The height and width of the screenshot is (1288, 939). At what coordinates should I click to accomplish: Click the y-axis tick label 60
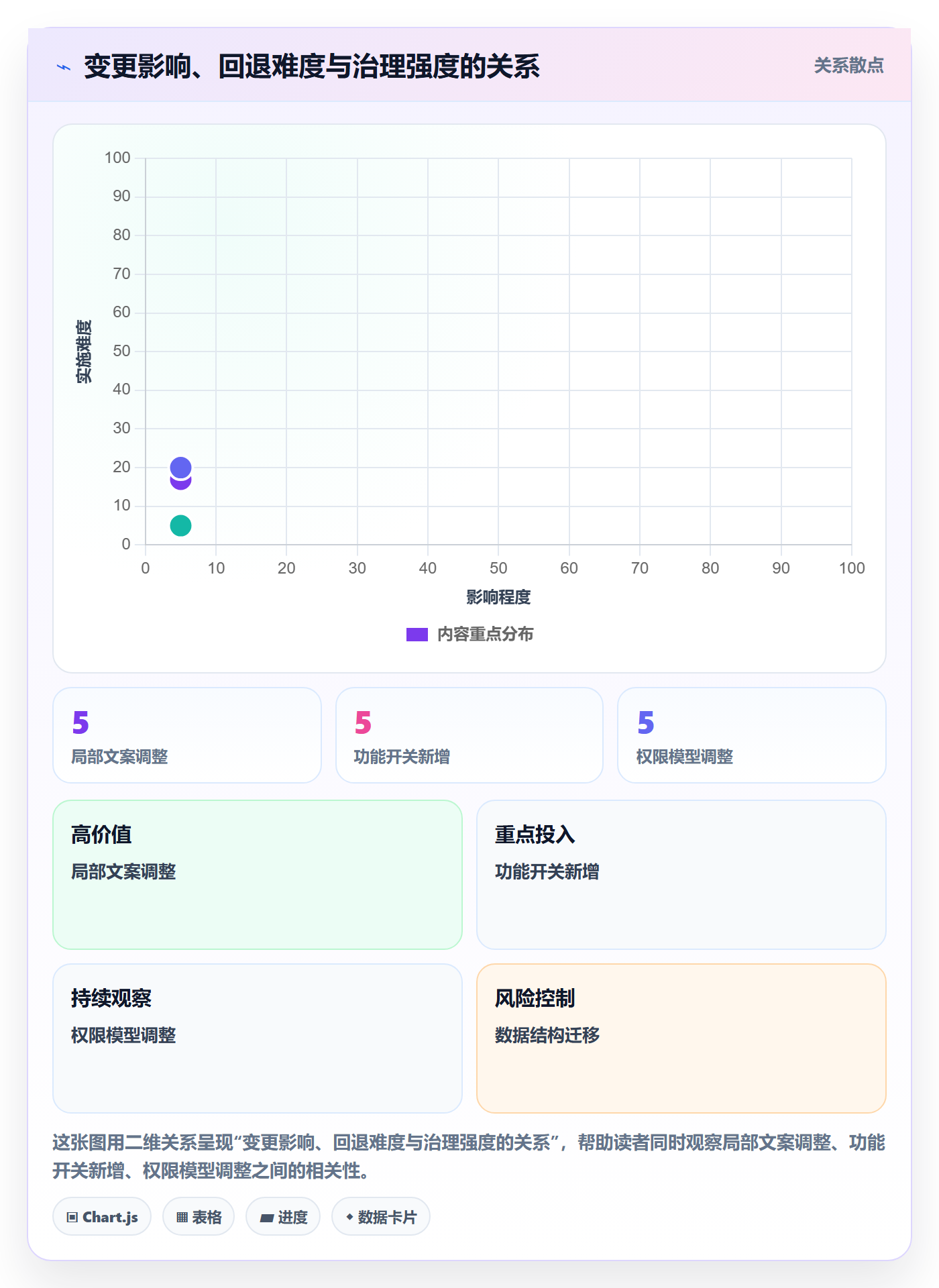click(121, 312)
